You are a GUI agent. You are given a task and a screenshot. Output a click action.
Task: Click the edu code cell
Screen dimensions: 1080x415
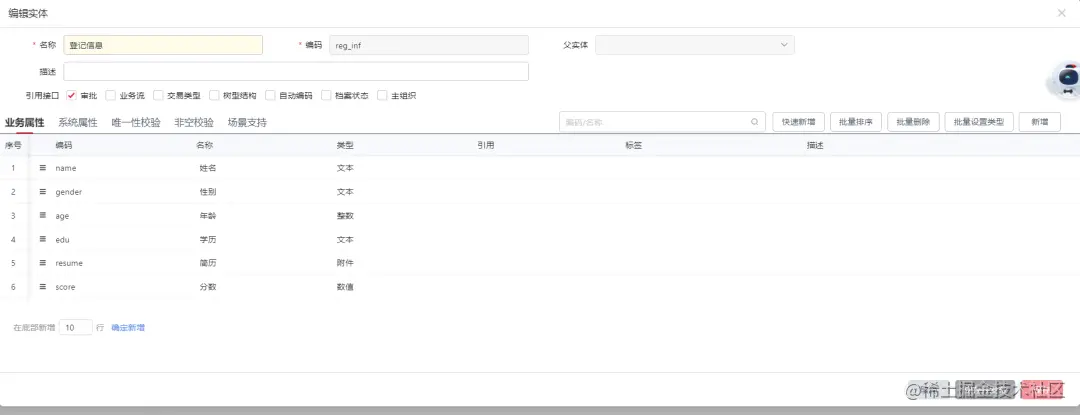(63, 240)
